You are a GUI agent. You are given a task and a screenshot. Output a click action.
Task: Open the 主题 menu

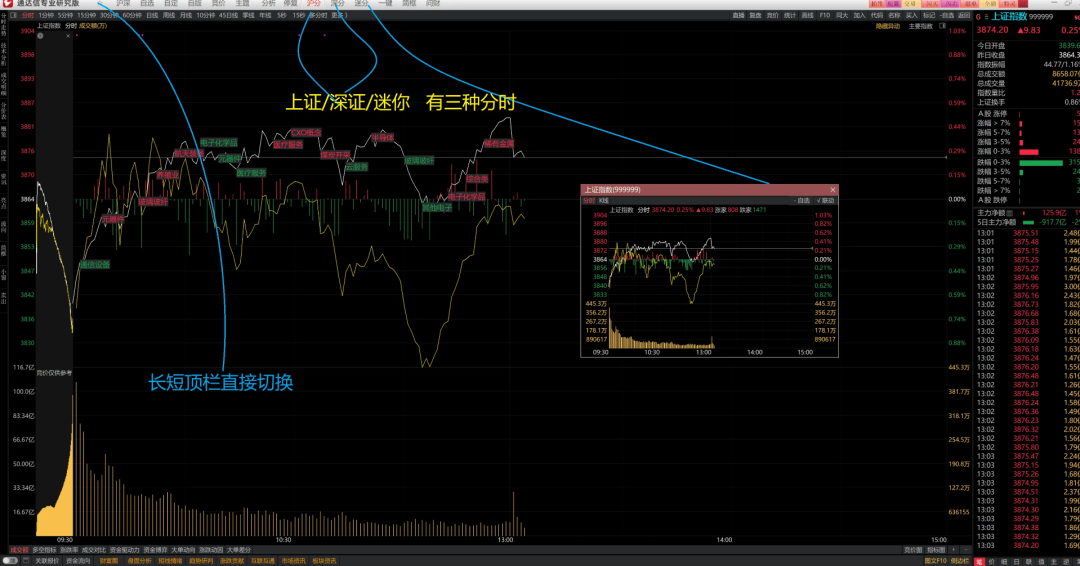242,3
